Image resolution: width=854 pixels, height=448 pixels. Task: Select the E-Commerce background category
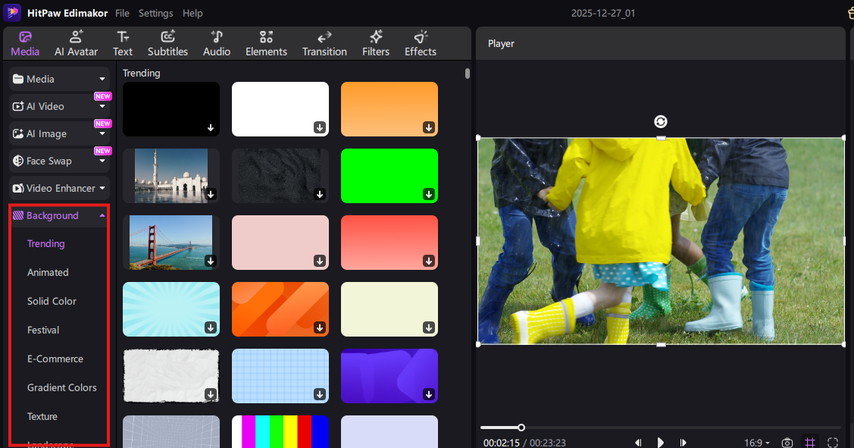(55, 359)
